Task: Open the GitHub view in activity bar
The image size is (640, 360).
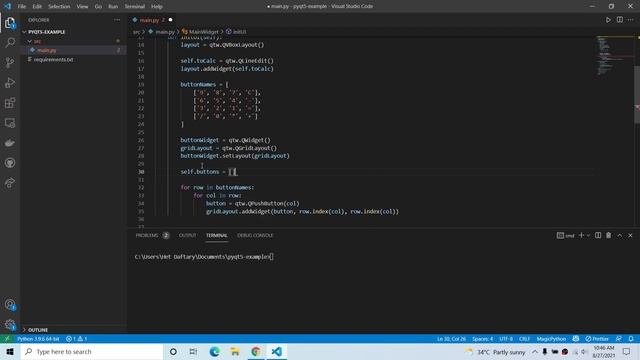Action: [x=10, y=163]
